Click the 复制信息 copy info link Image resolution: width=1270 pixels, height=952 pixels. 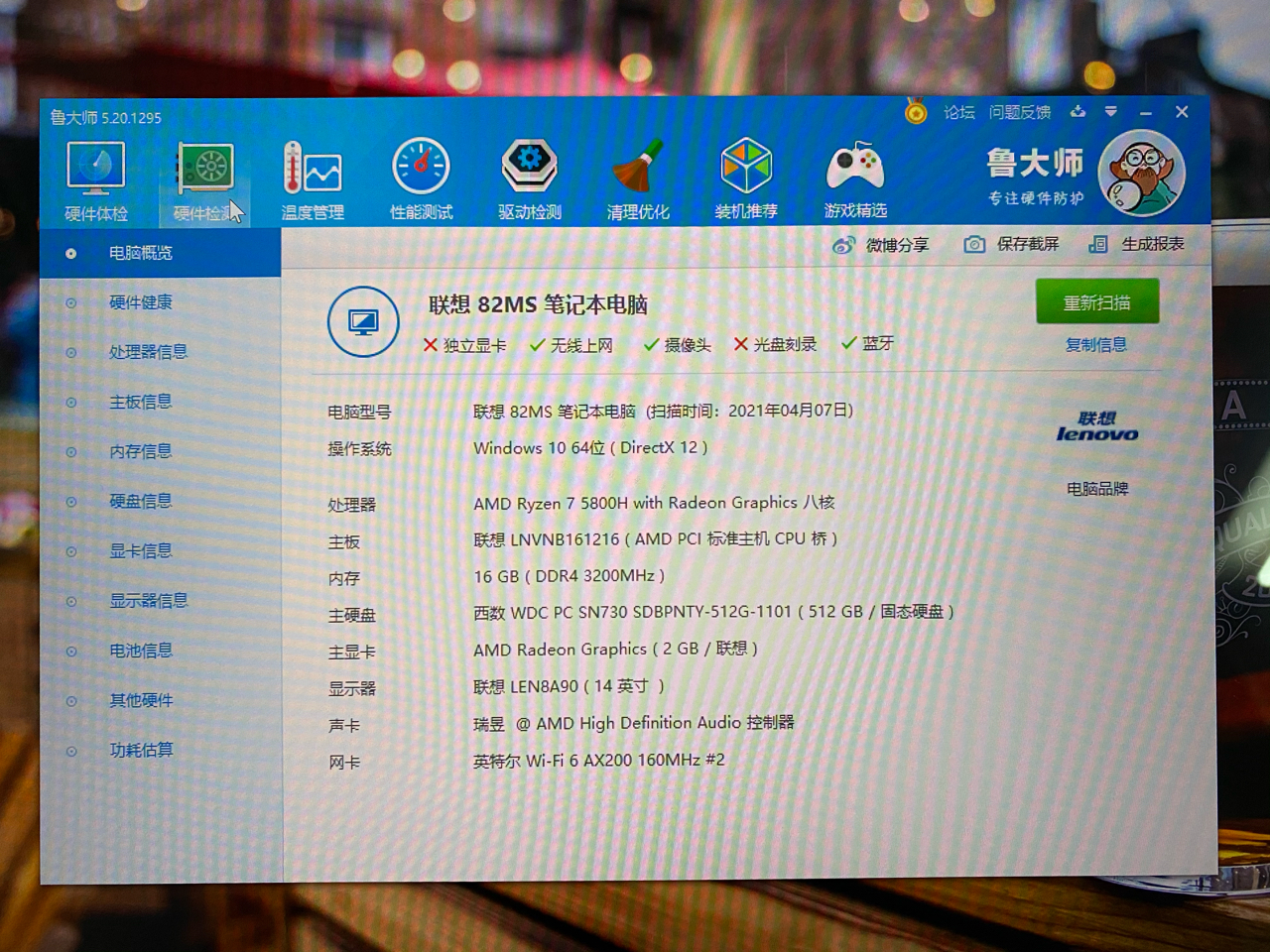point(1096,344)
